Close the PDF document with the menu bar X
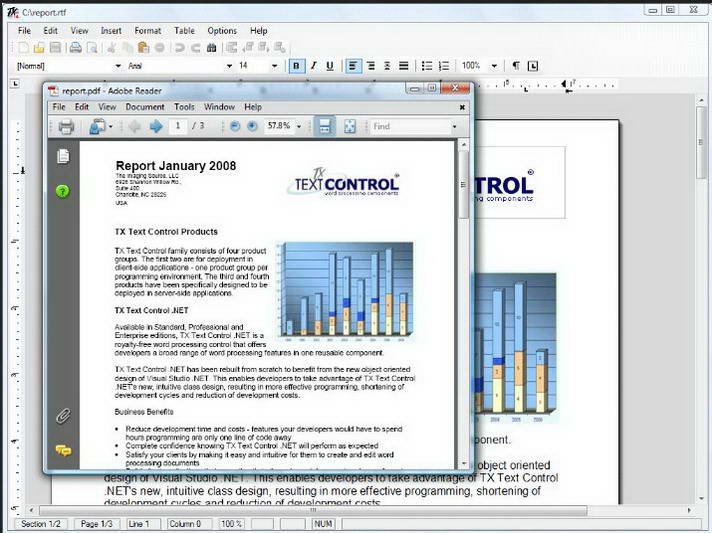 coord(462,108)
